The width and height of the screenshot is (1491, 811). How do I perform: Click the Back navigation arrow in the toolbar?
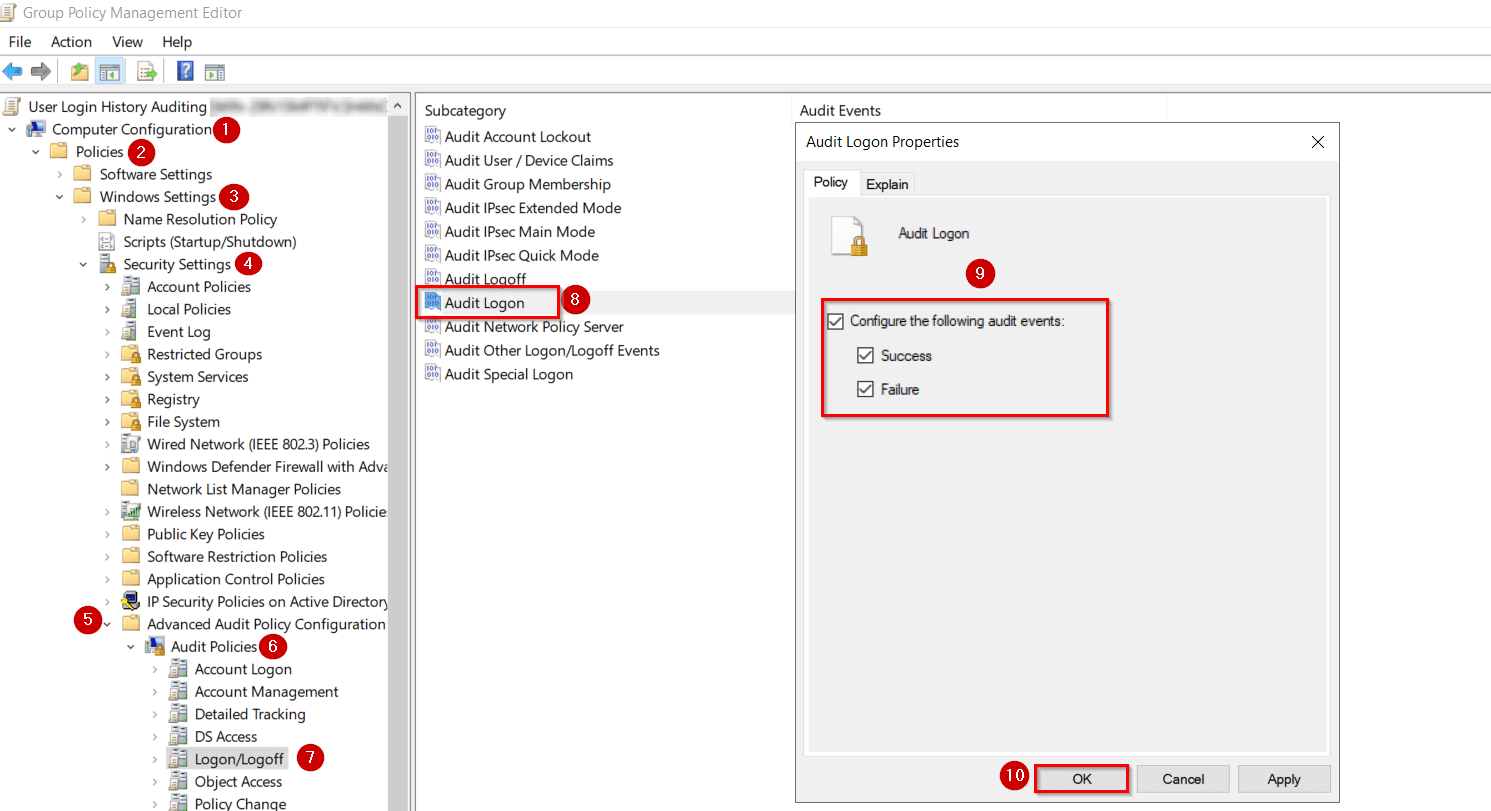[x=14, y=71]
